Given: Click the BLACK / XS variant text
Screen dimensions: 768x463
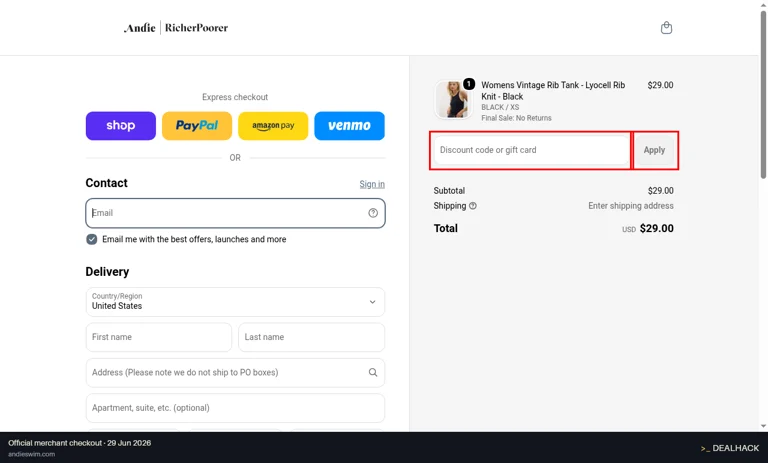Looking at the screenshot, I should click(500, 107).
